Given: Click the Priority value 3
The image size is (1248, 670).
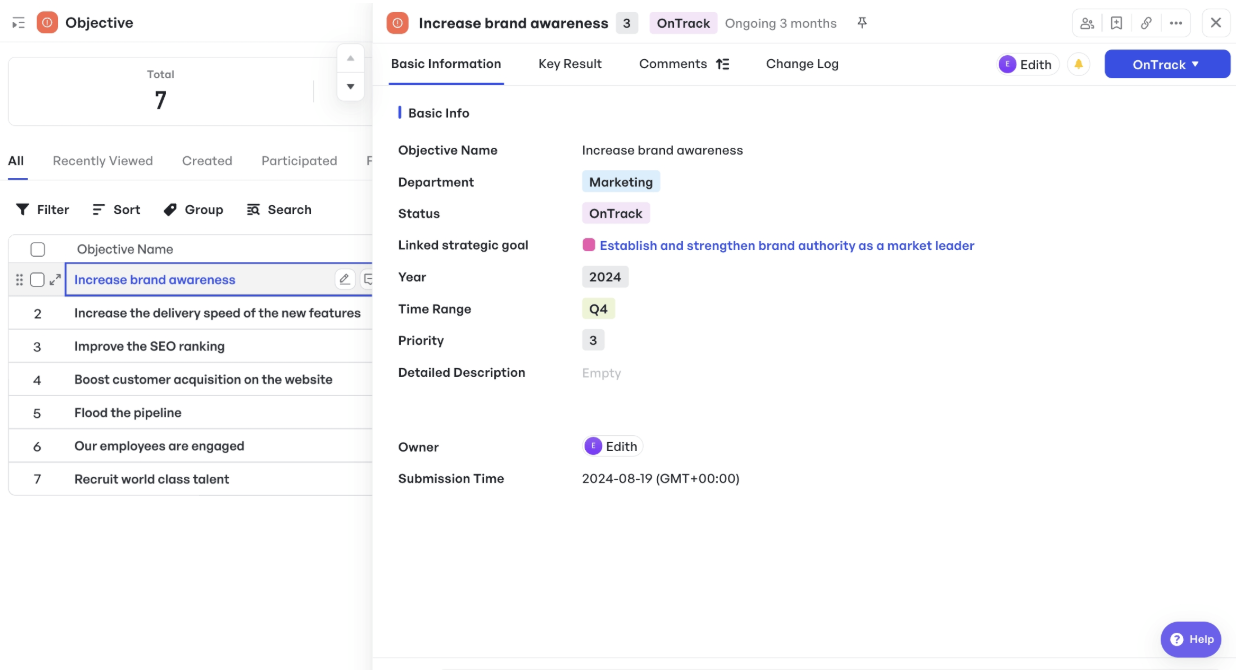Looking at the screenshot, I should pyautogui.click(x=593, y=341).
